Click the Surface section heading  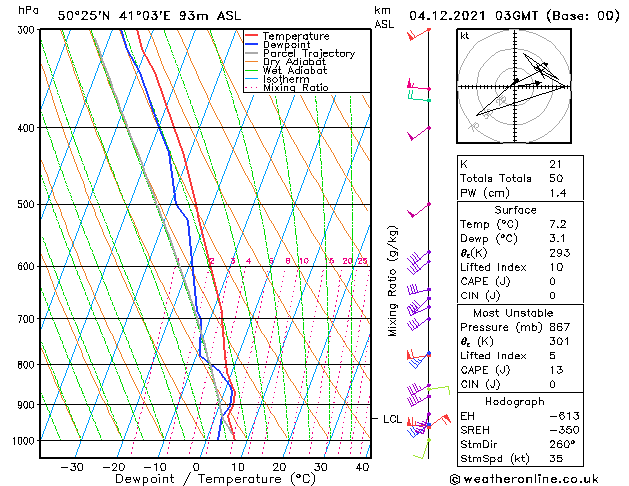pyautogui.click(x=515, y=210)
